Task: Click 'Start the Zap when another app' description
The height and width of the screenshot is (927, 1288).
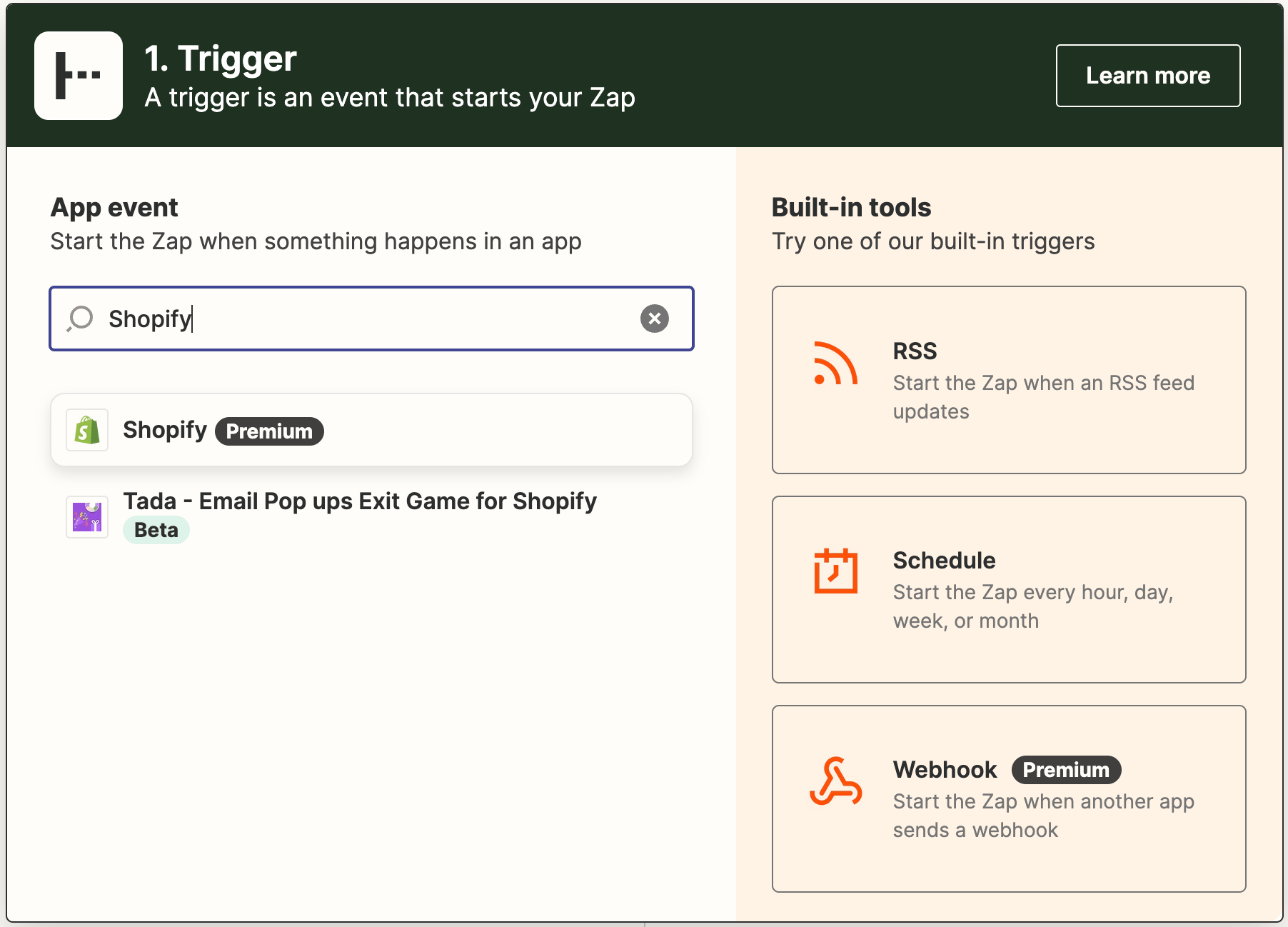Action: pyautogui.click(x=1043, y=816)
